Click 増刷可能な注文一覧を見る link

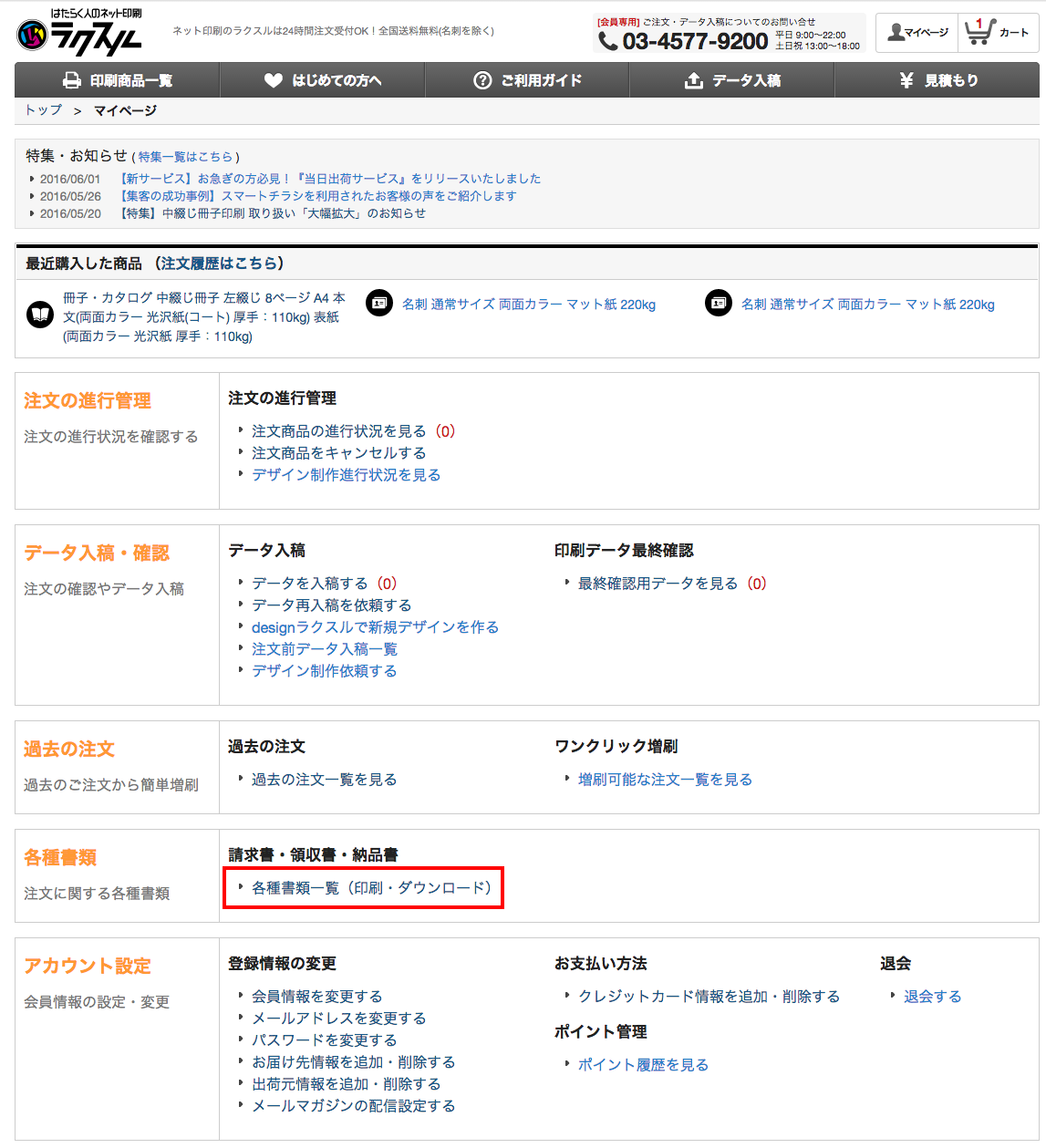[665, 780]
